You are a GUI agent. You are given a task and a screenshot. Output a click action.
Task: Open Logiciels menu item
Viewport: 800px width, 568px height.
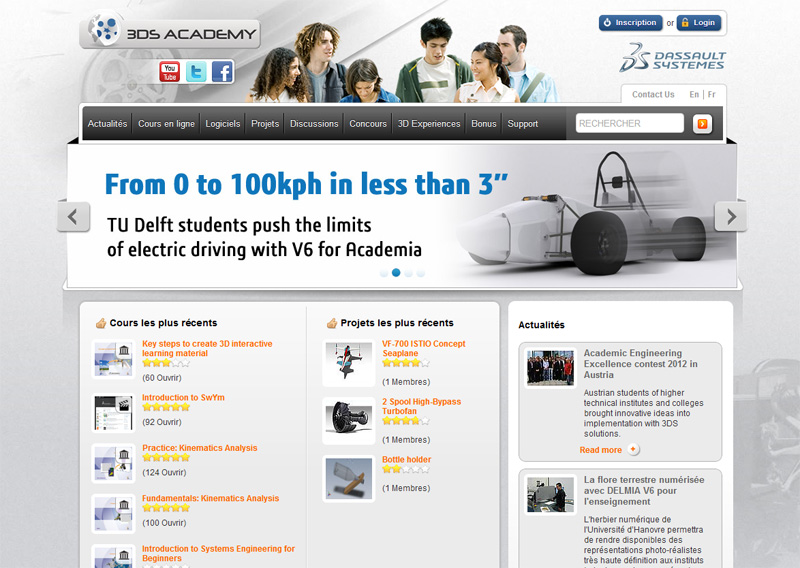222,124
